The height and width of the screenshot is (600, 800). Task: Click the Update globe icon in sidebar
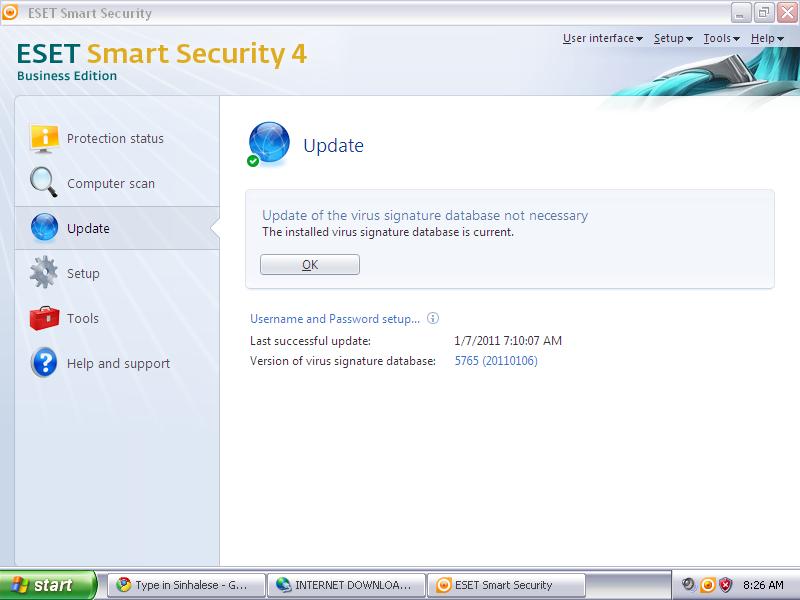44,227
